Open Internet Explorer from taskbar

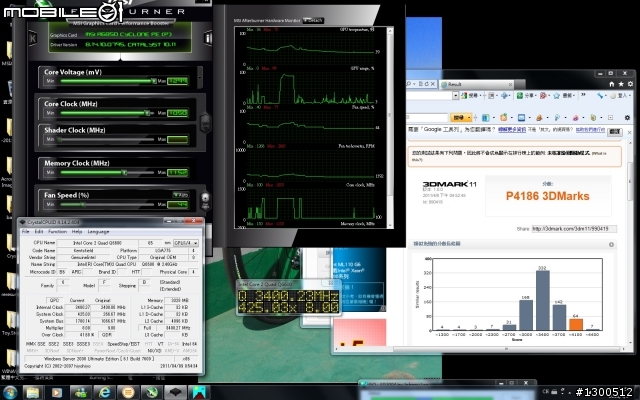(x=104, y=392)
